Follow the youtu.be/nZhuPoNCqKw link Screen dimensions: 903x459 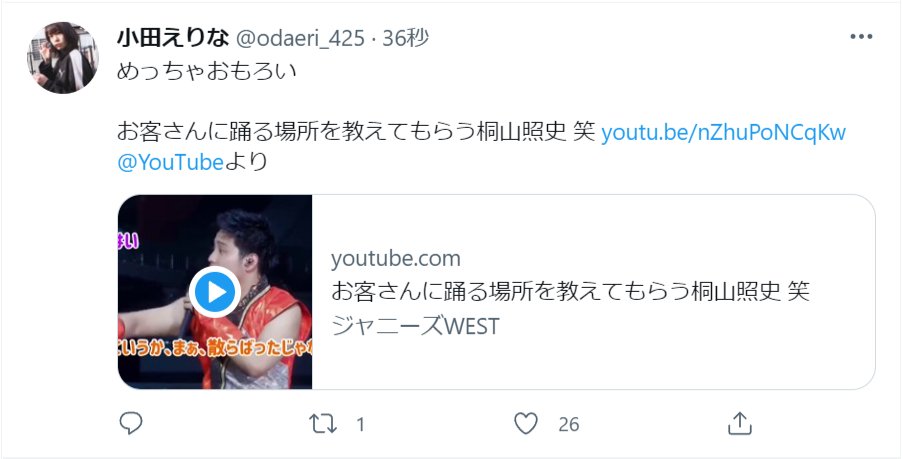[x=723, y=132]
